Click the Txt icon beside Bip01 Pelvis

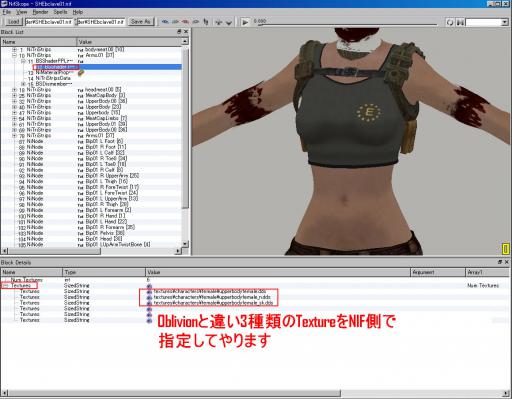tap(80, 233)
